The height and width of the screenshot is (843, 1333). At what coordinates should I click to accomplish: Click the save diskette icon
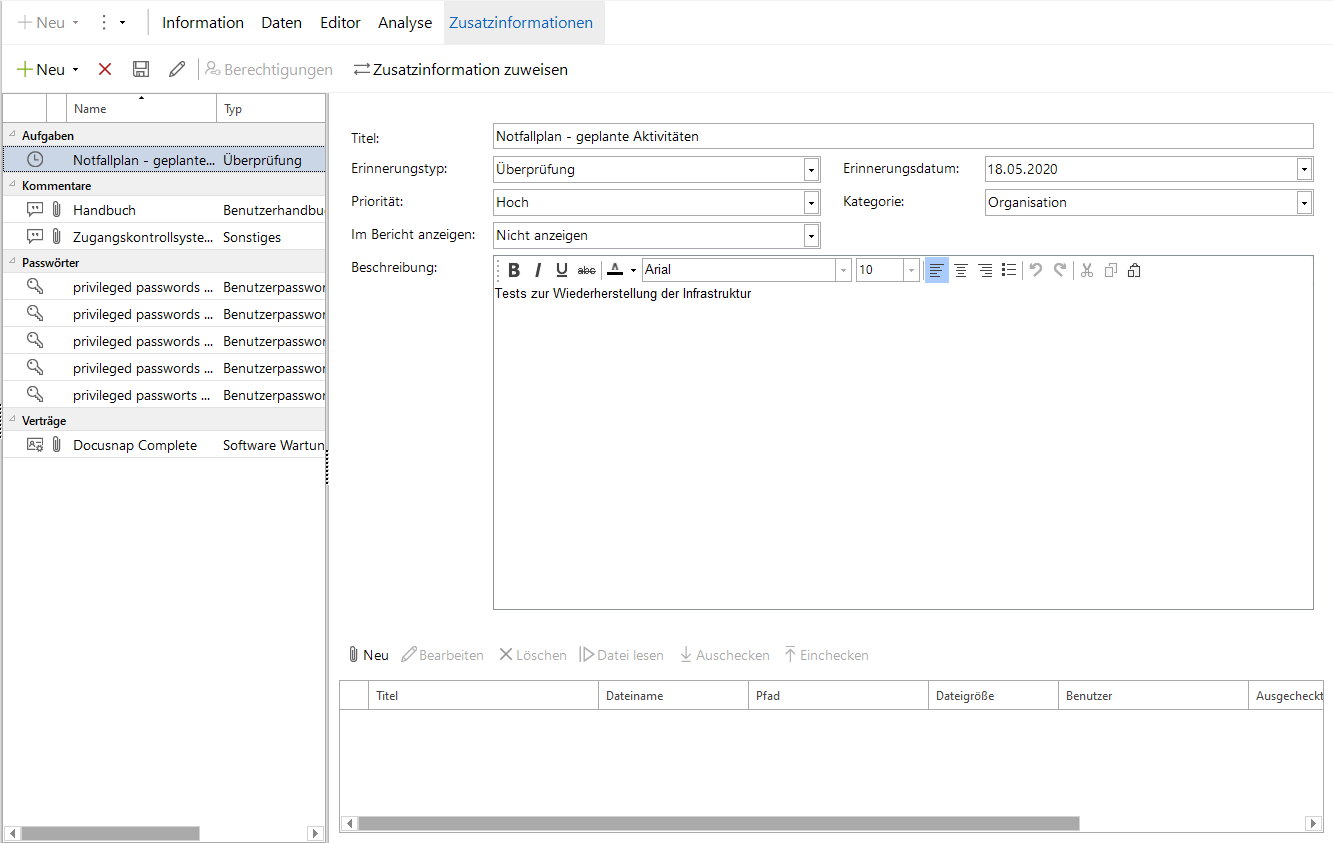tap(141, 69)
